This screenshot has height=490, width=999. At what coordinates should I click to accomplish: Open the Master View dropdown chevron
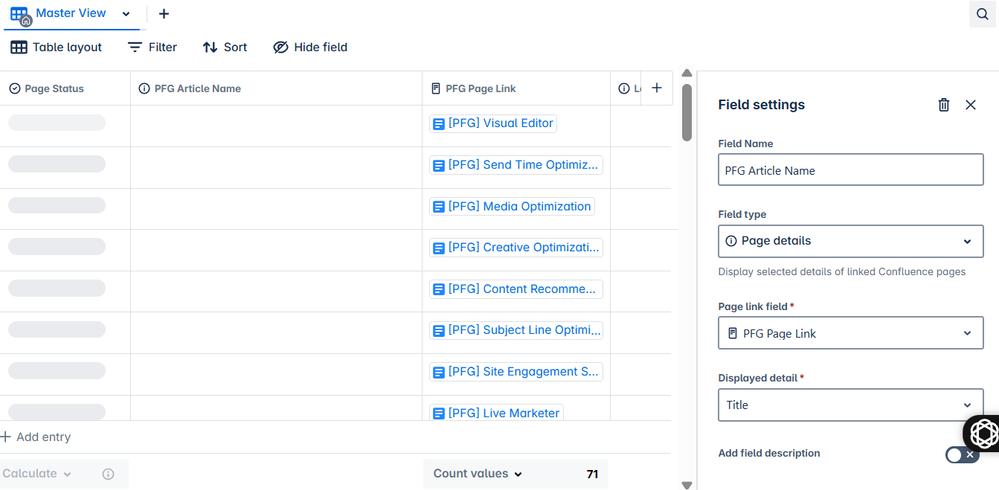[126, 14]
